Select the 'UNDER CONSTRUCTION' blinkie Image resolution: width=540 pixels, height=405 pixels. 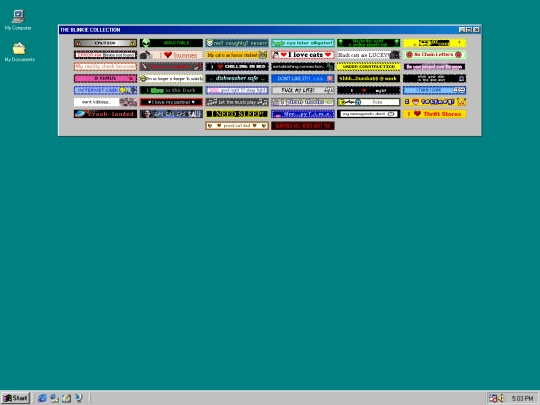[368, 66]
